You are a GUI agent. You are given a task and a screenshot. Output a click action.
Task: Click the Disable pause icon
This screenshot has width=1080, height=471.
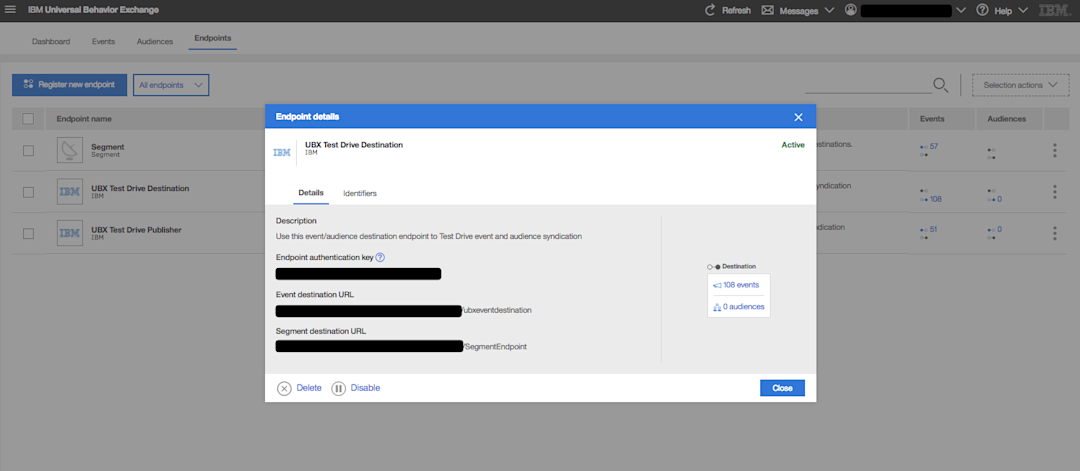click(338, 388)
